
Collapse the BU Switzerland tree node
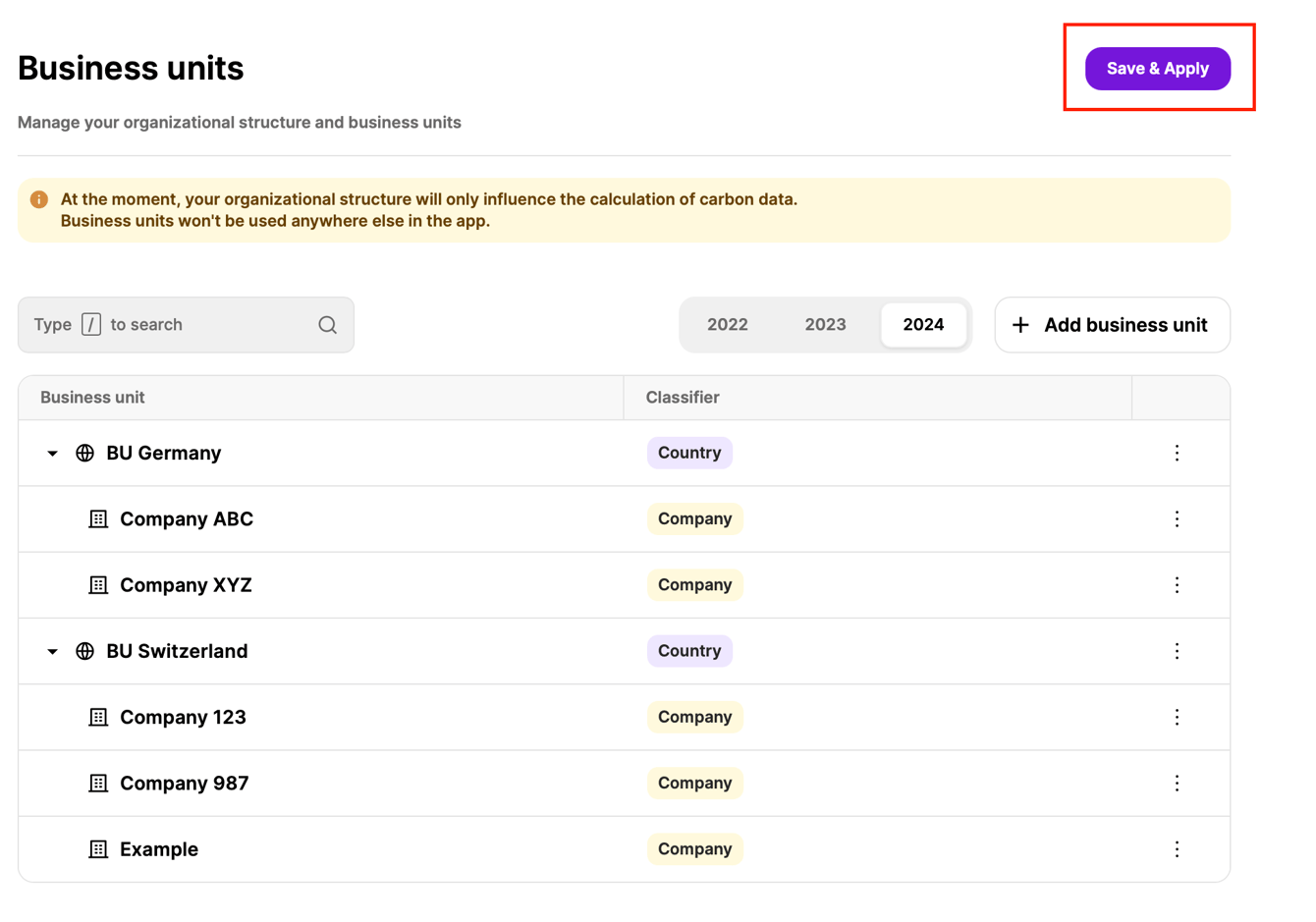coord(53,651)
